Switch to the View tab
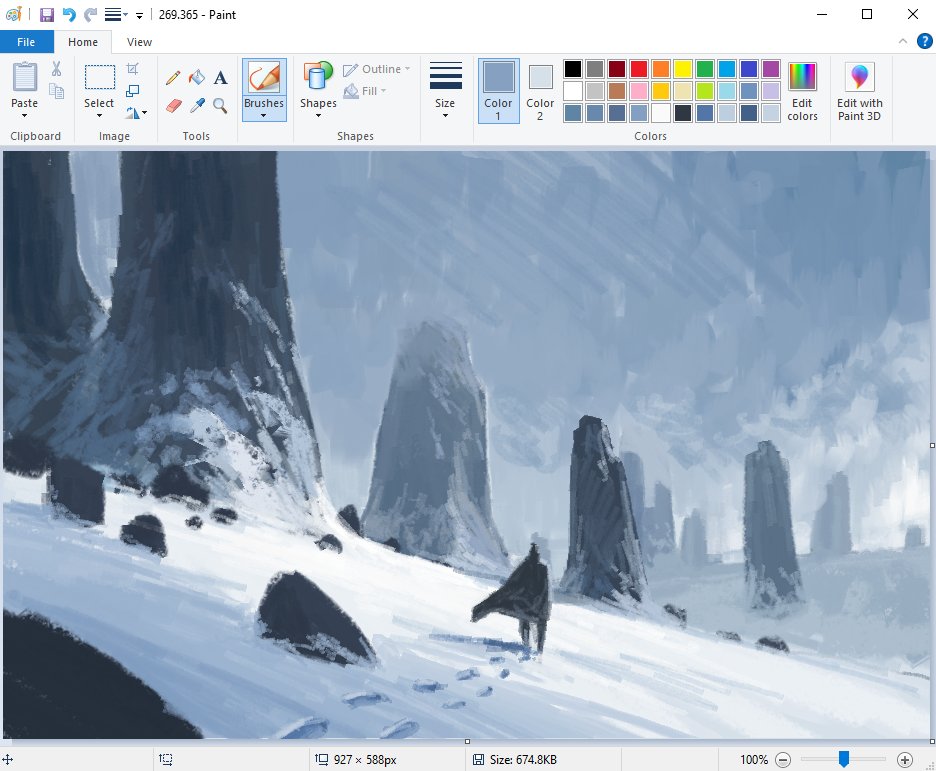The image size is (936, 771). click(139, 42)
